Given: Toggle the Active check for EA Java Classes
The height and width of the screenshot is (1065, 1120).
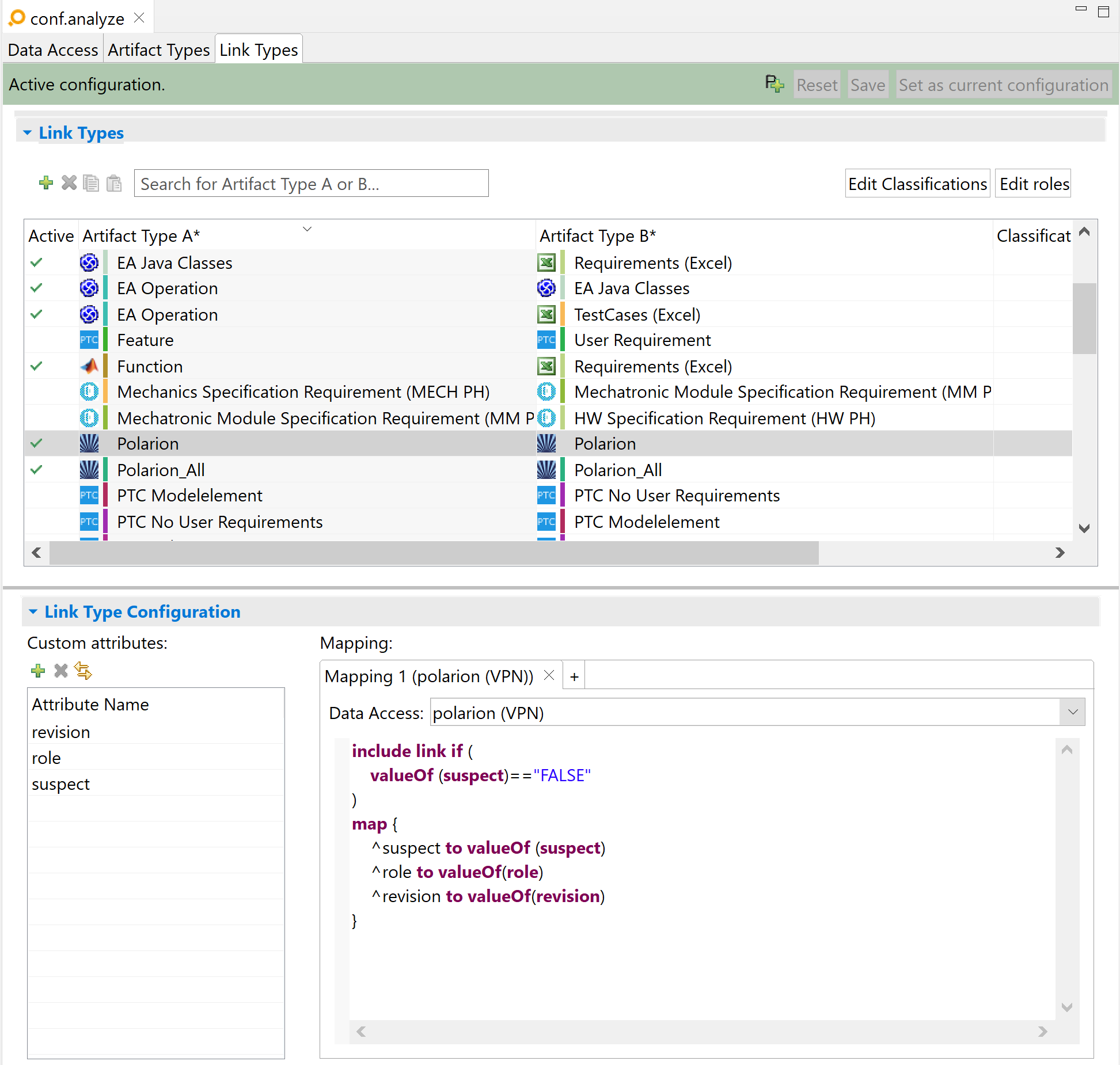Looking at the screenshot, I should (36, 263).
